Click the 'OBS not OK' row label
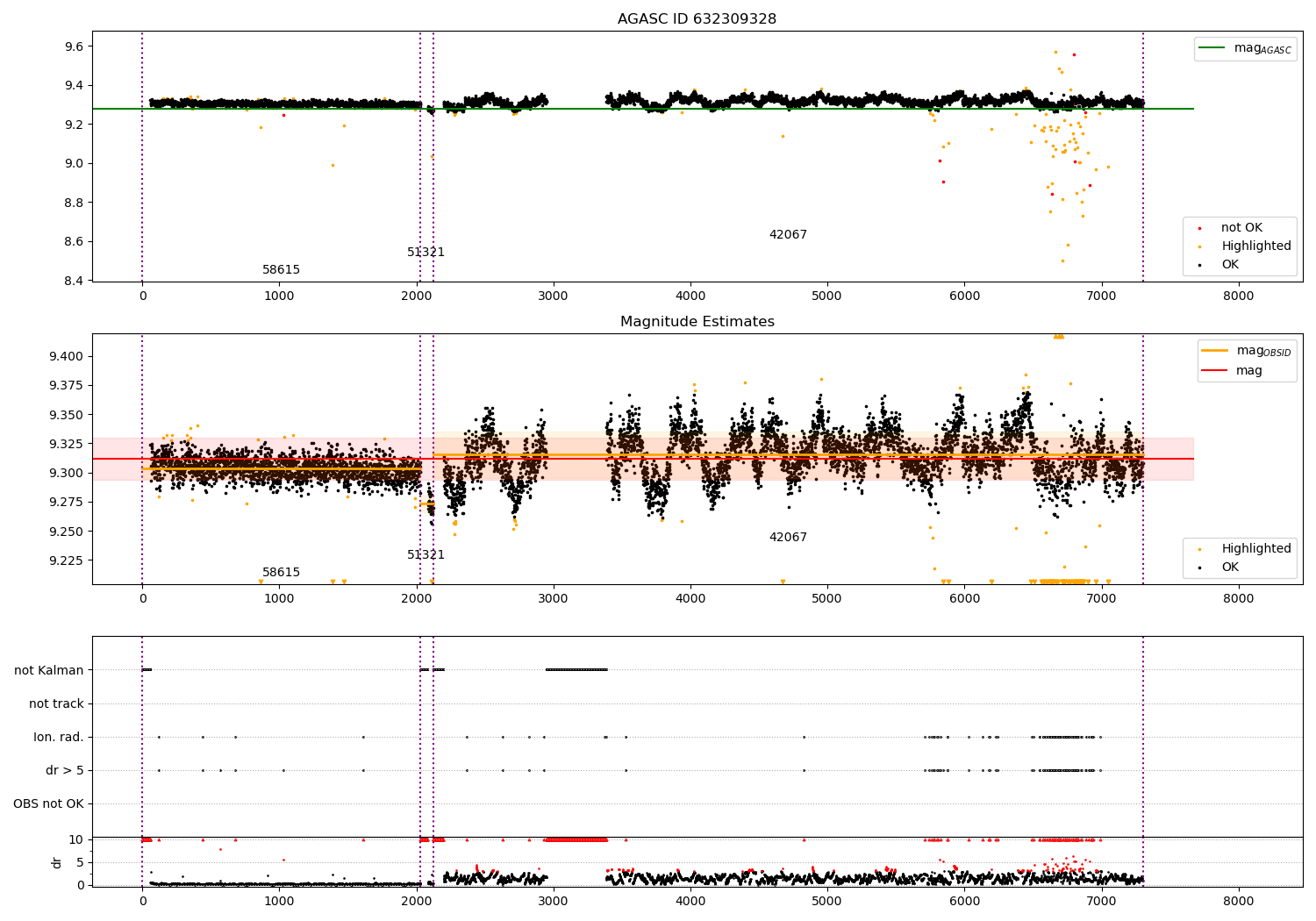This screenshot has width=1316, height=921. coord(49,804)
